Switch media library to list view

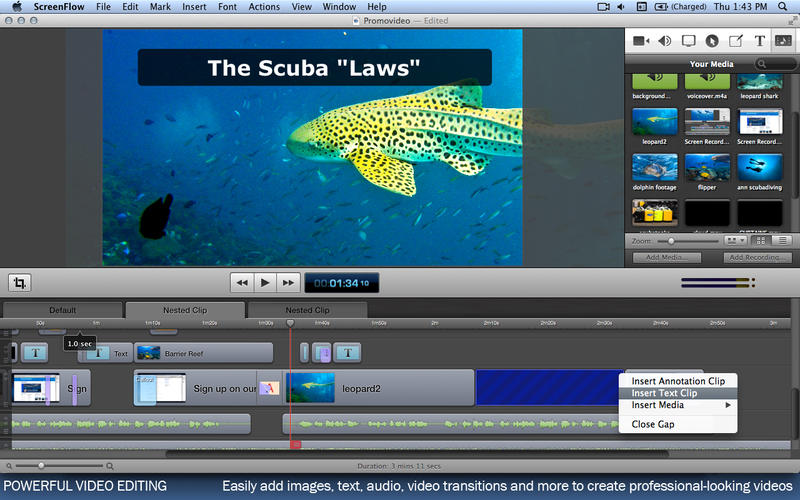(781, 241)
